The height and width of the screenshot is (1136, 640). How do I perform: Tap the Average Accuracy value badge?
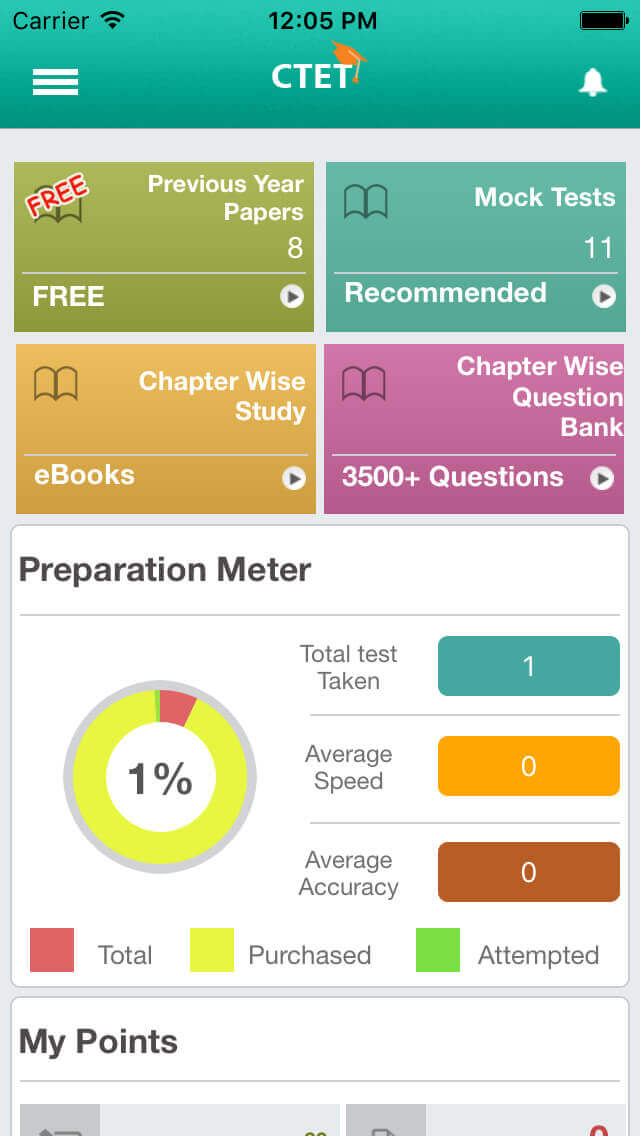point(528,872)
